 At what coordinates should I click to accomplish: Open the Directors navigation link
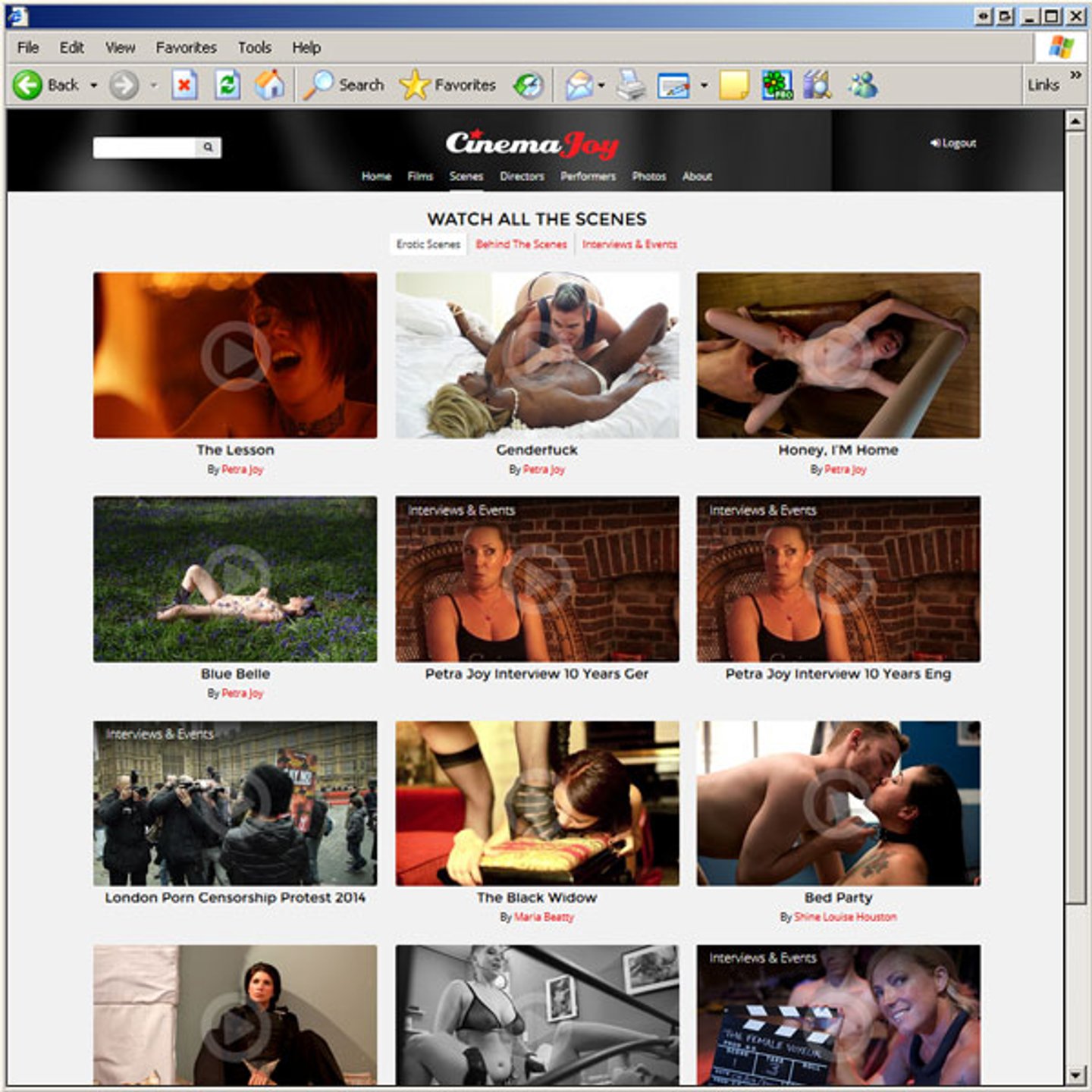(x=522, y=176)
